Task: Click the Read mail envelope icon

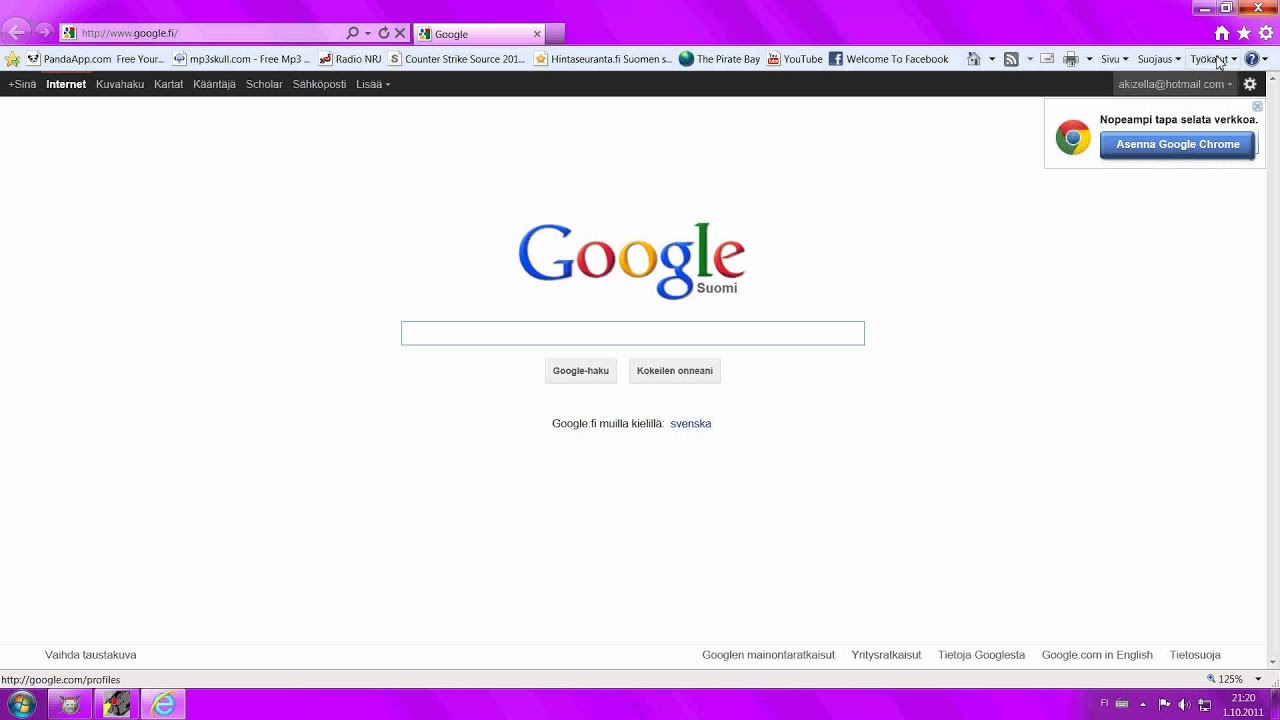Action: [x=1047, y=59]
